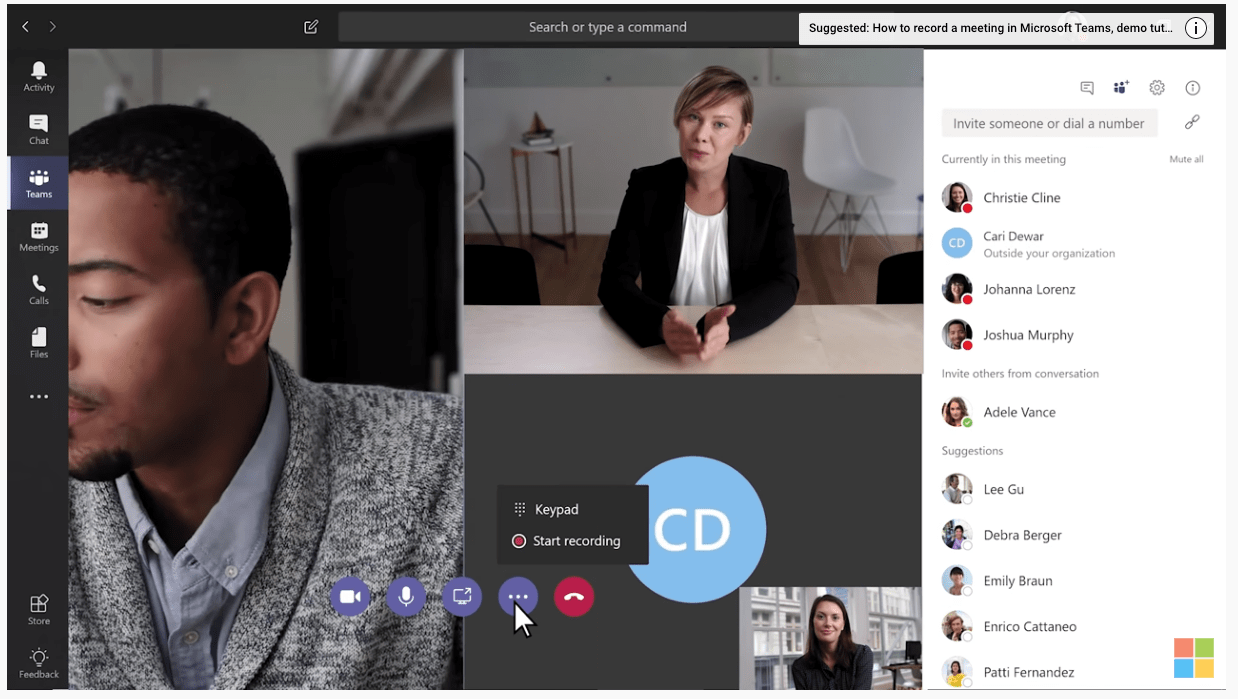Expand the Store section in sidebar

pos(38,608)
